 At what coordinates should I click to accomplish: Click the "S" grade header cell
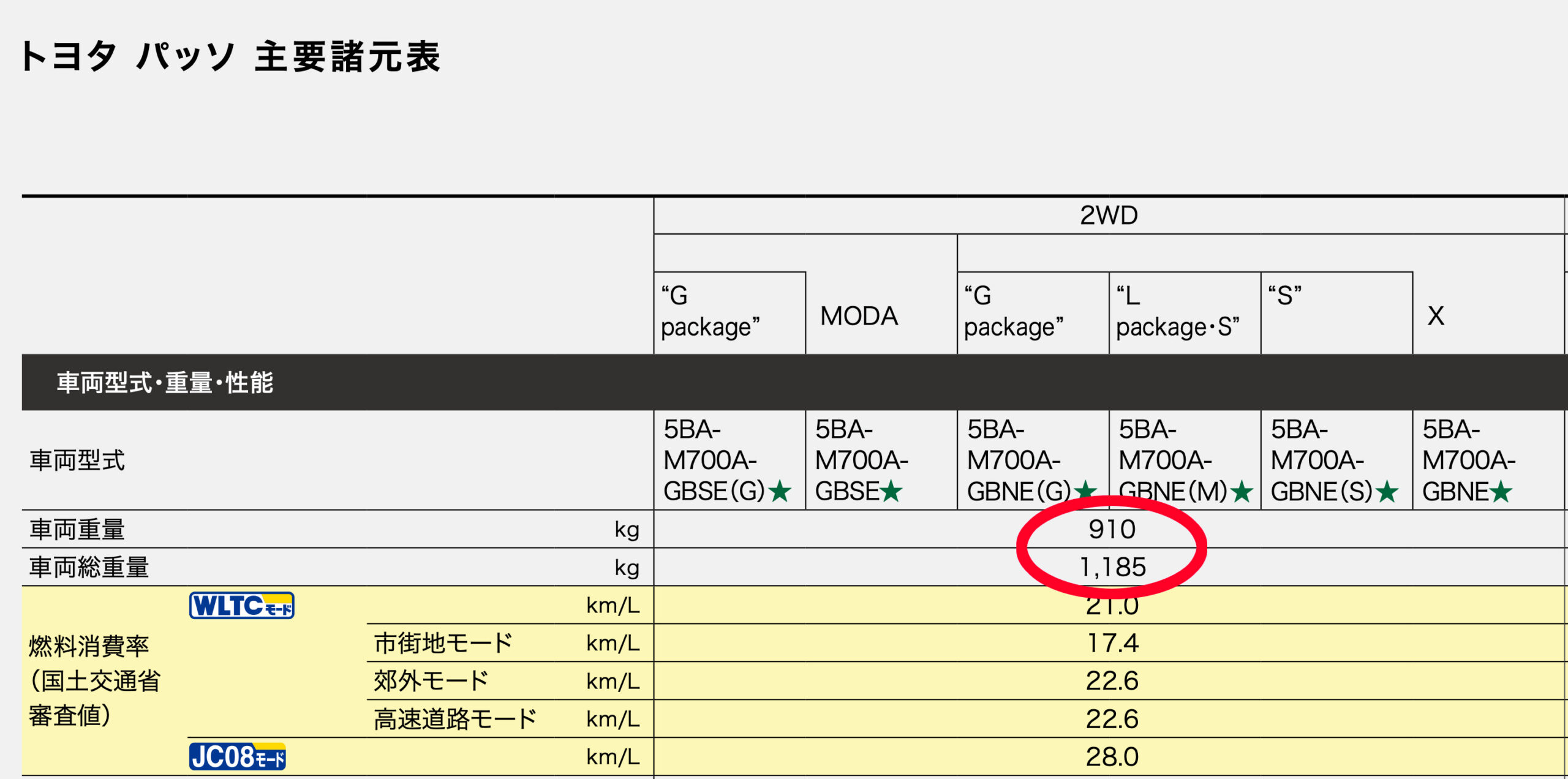pyautogui.click(x=1285, y=296)
